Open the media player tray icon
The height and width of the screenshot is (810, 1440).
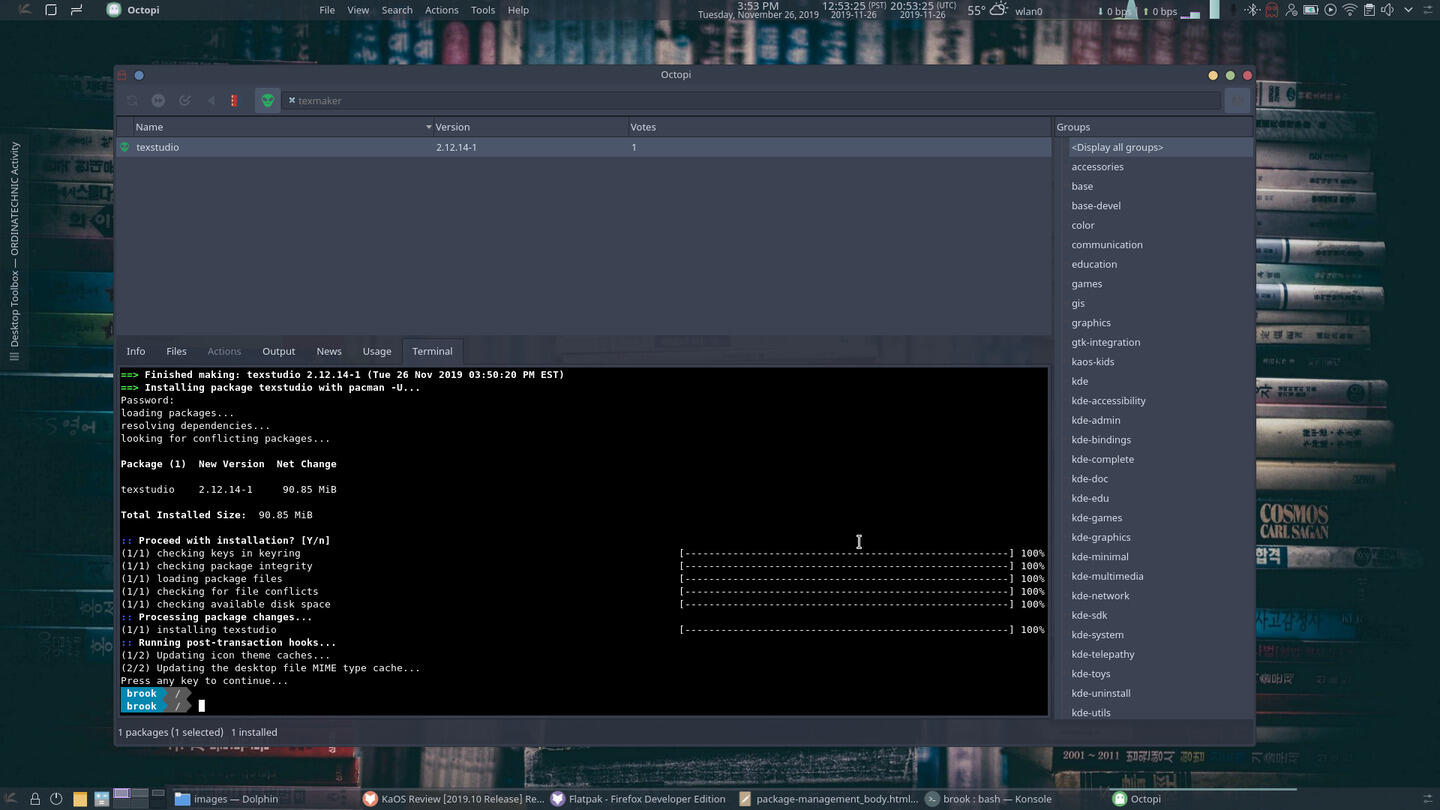coord(1330,10)
